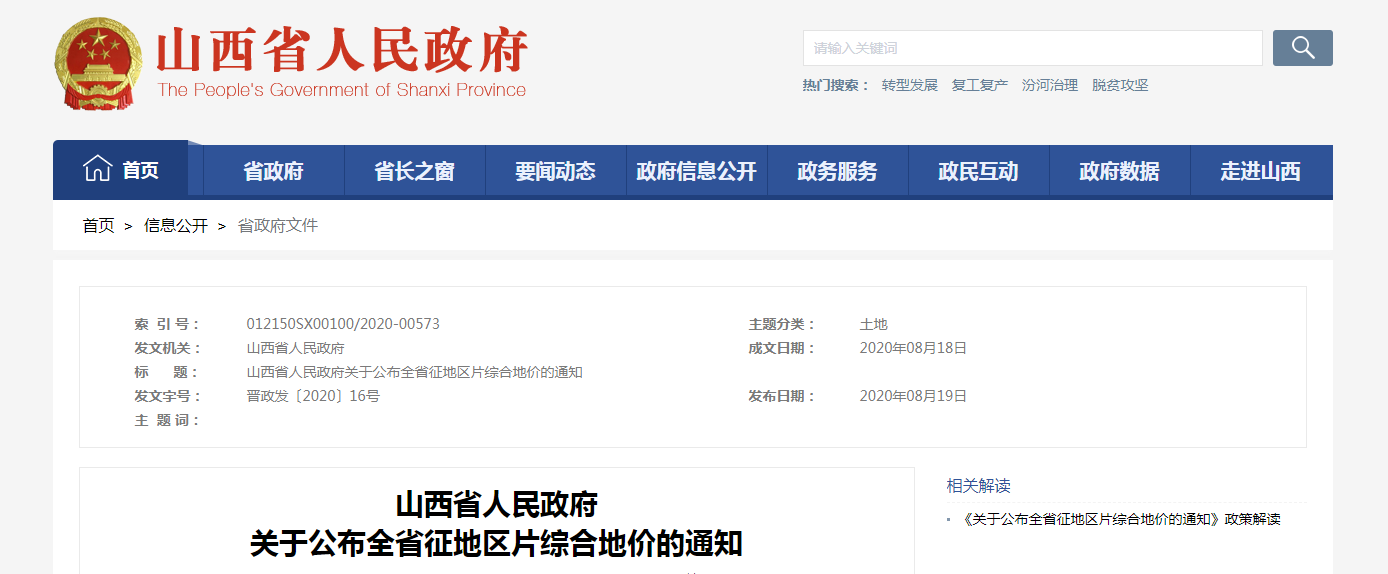Focus the keyword search input field
The image size is (1388, 574).
coord(1032,48)
